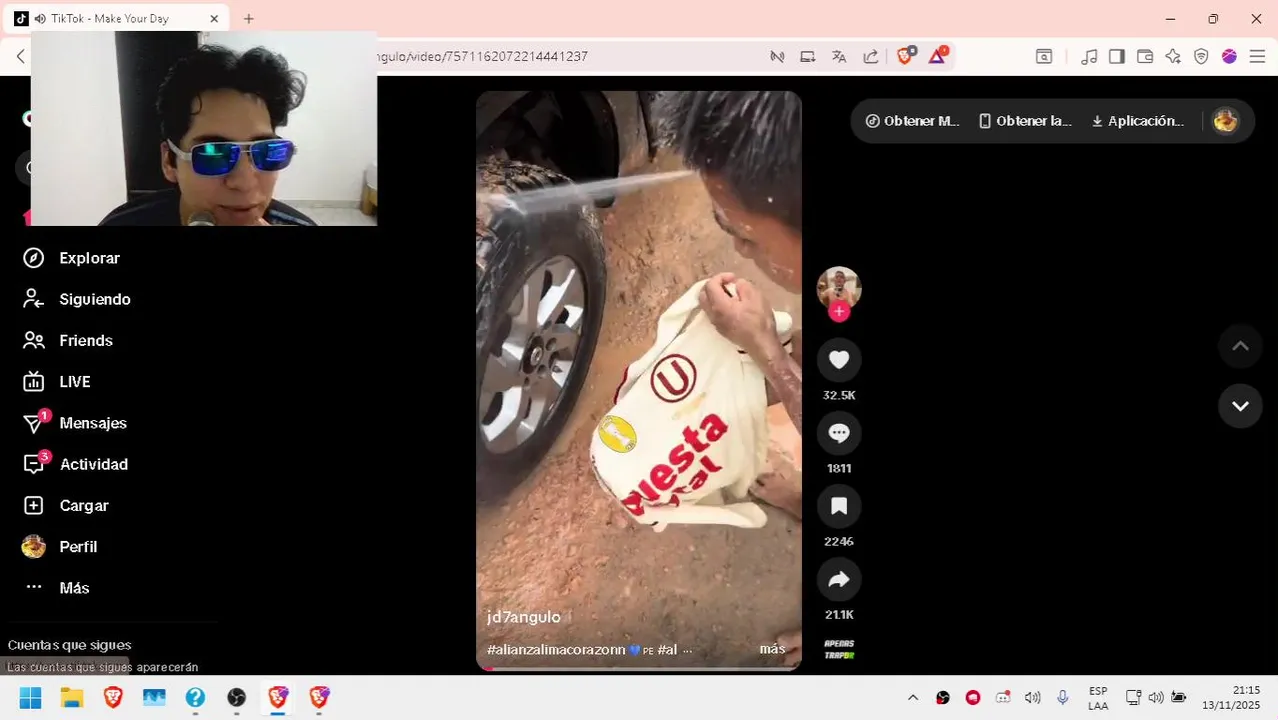Open the profile avatar at top right
The image size is (1278, 720).
pyautogui.click(x=1225, y=121)
